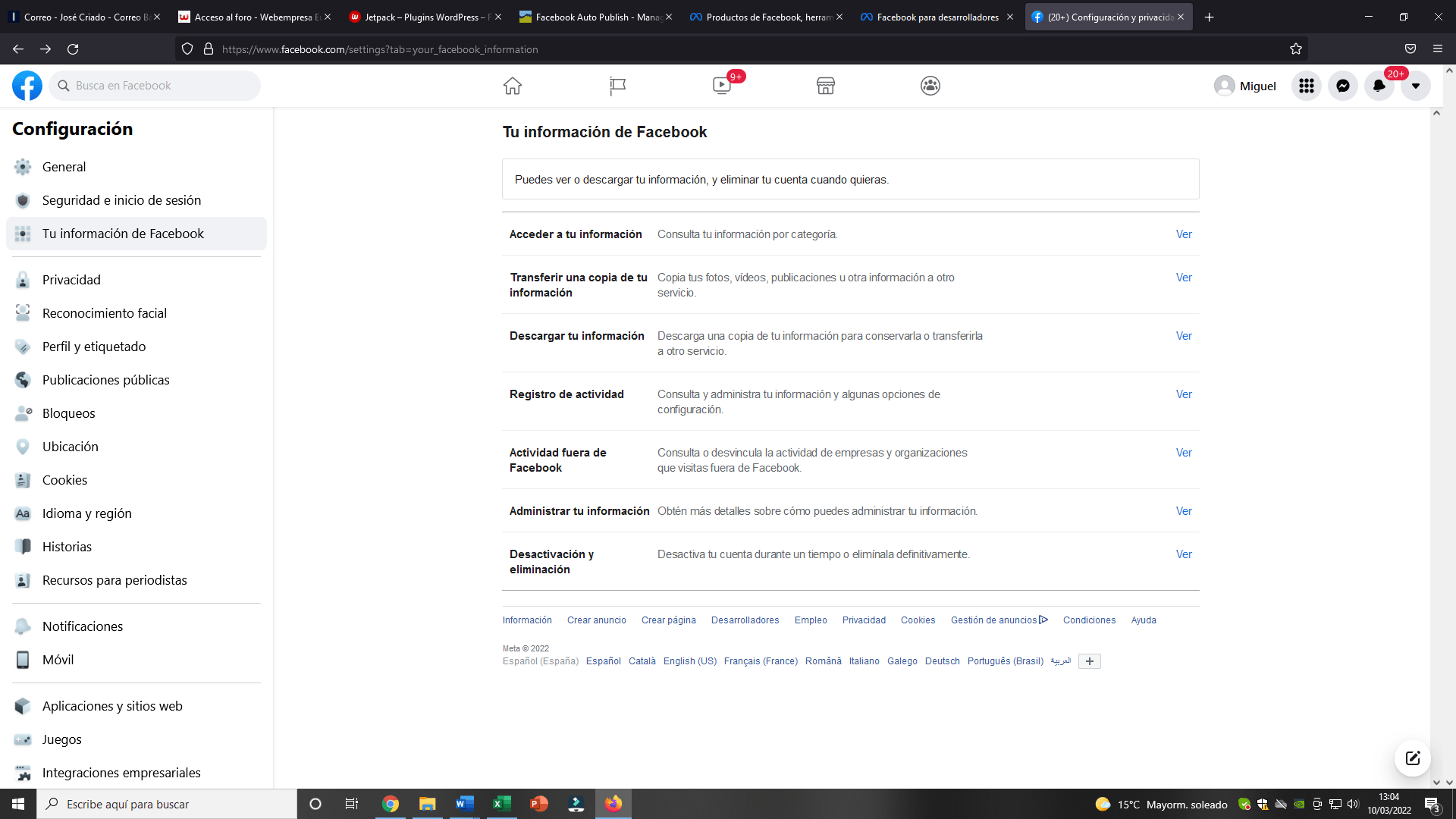Click the Busca en Facebook search field

point(155,86)
